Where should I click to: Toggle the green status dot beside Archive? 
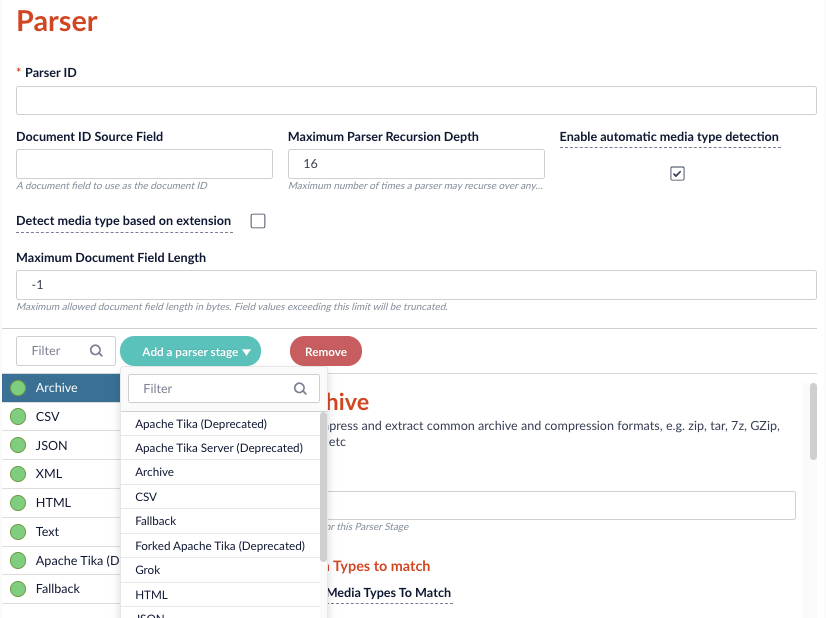click(18, 388)
